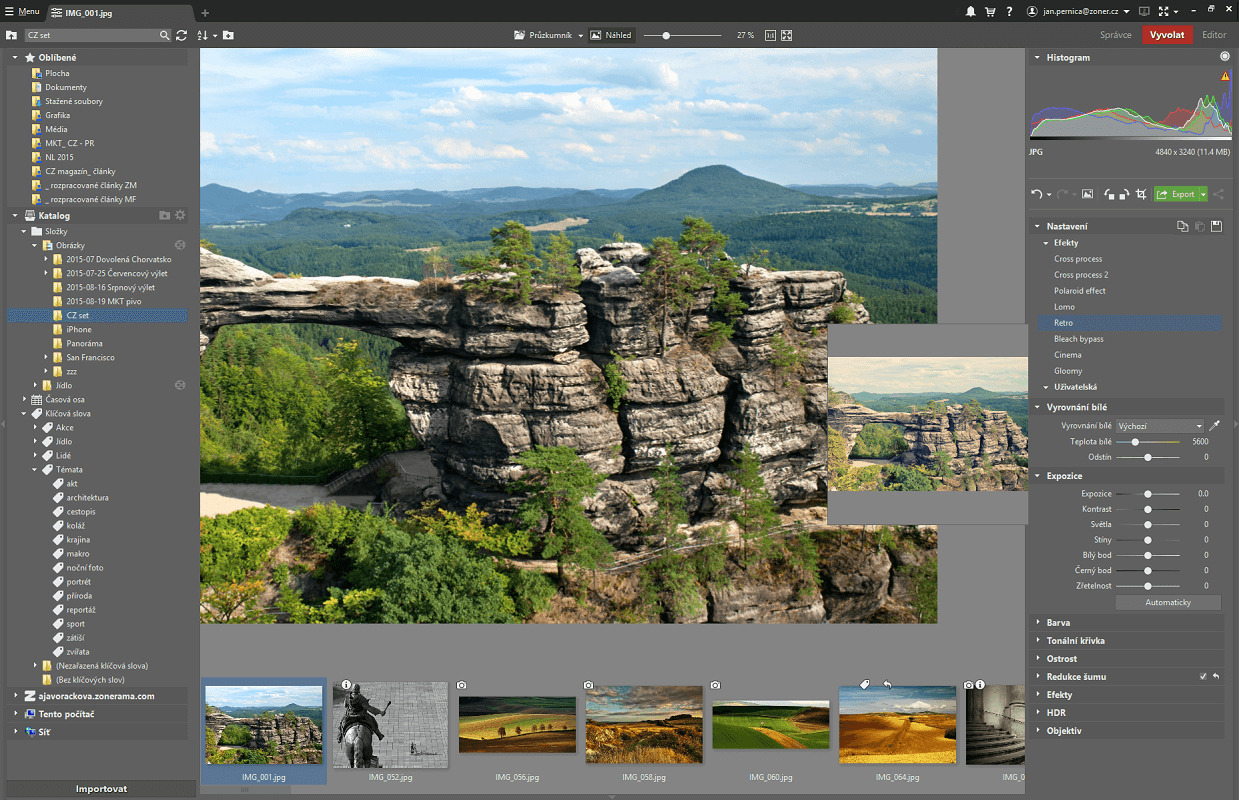Switch to the Editor tab
The height and width of the screenshot is (800, 1239).
pyautogui.click(x=1214, y=34)
